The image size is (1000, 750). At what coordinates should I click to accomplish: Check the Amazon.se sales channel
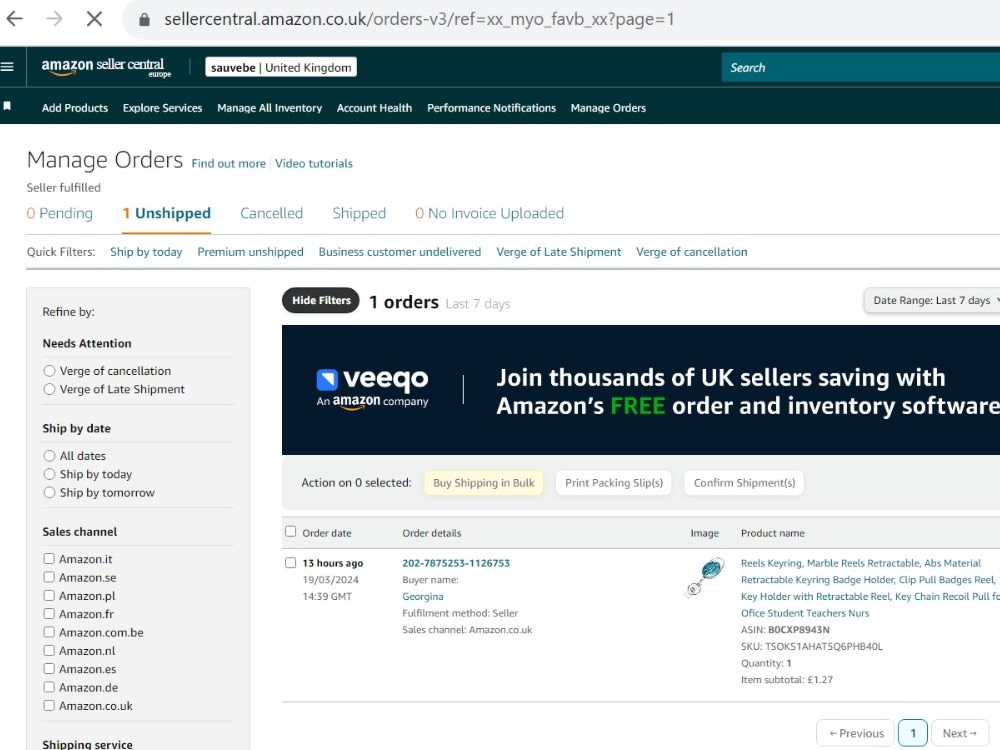point(49,577)
